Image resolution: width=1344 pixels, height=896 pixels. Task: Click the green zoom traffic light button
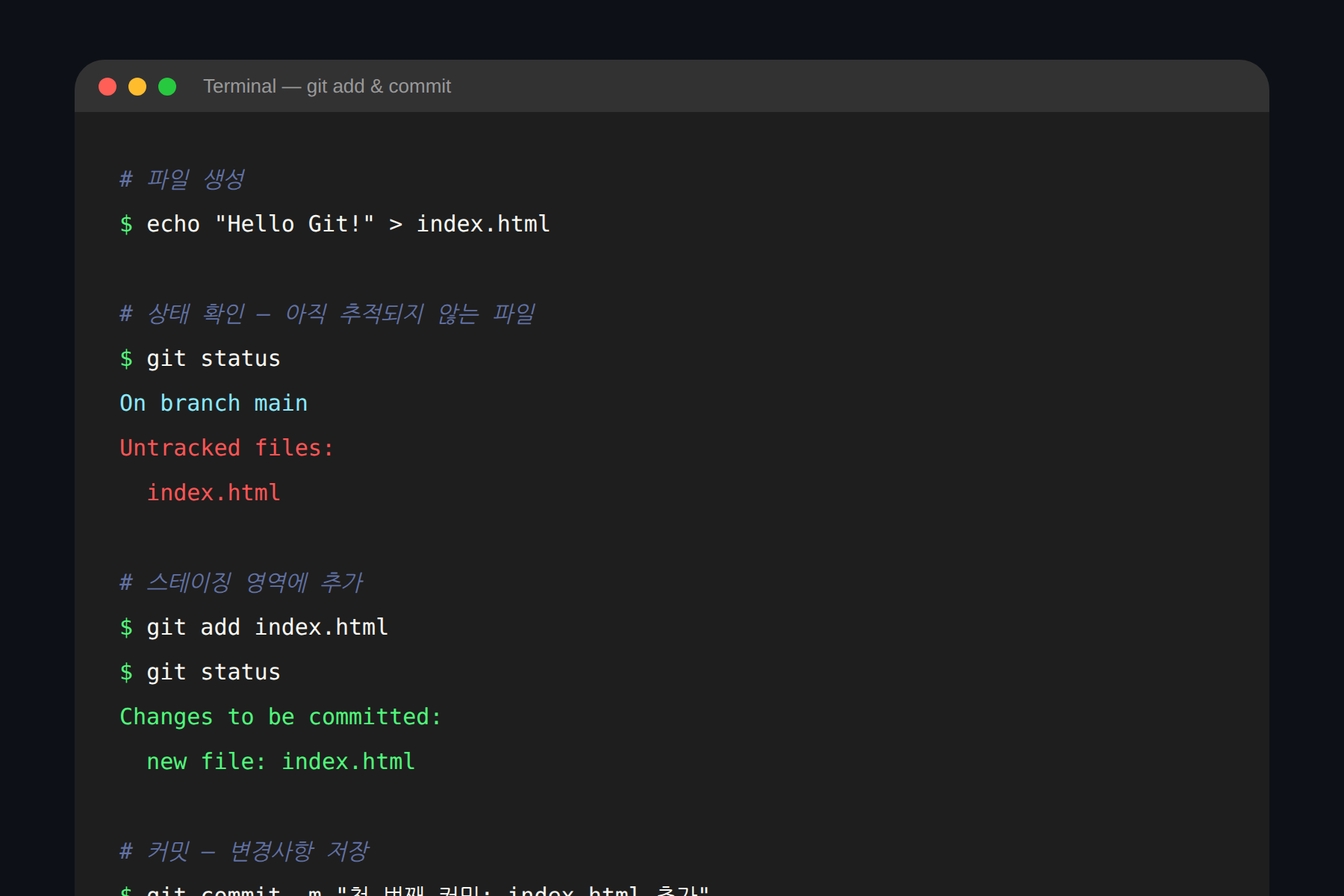click(x=167, y=86)
